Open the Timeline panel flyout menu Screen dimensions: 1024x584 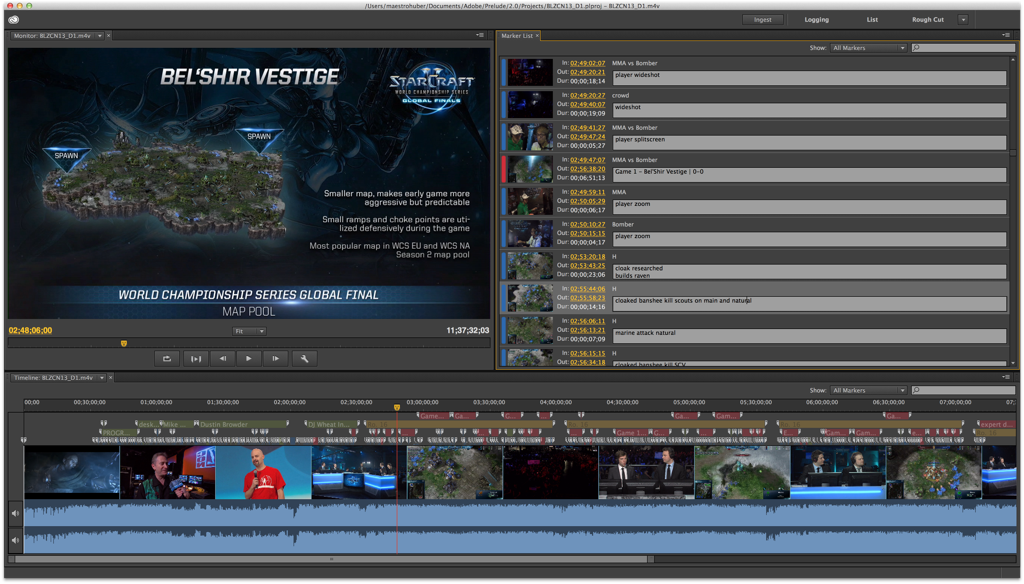[x=1006, y=377]
